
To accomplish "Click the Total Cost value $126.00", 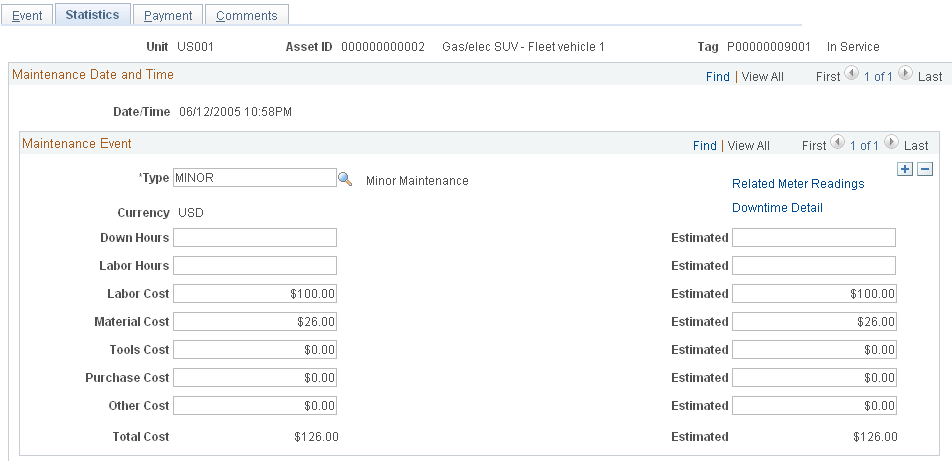I will (x=316, y=437).
